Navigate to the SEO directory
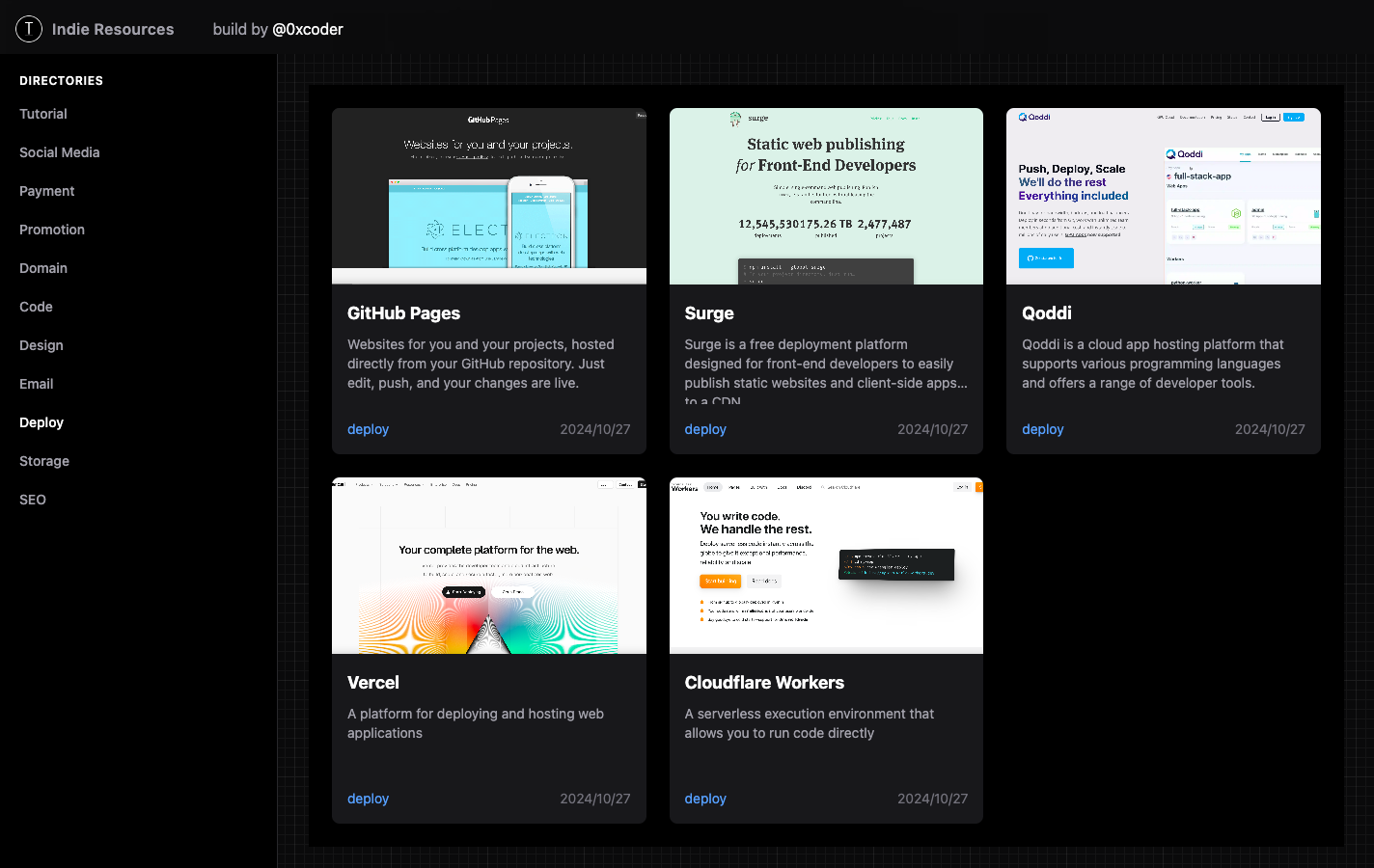This screenshot has width=1374, height=868. click(x=33, y=500)
